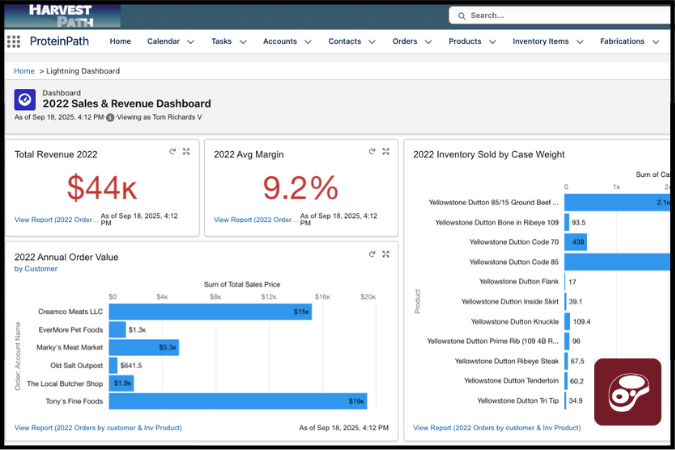This screenshot has height=450, width=675.
Task: Click the dashboard gauge icon
Action: click(x=25, y=100)
